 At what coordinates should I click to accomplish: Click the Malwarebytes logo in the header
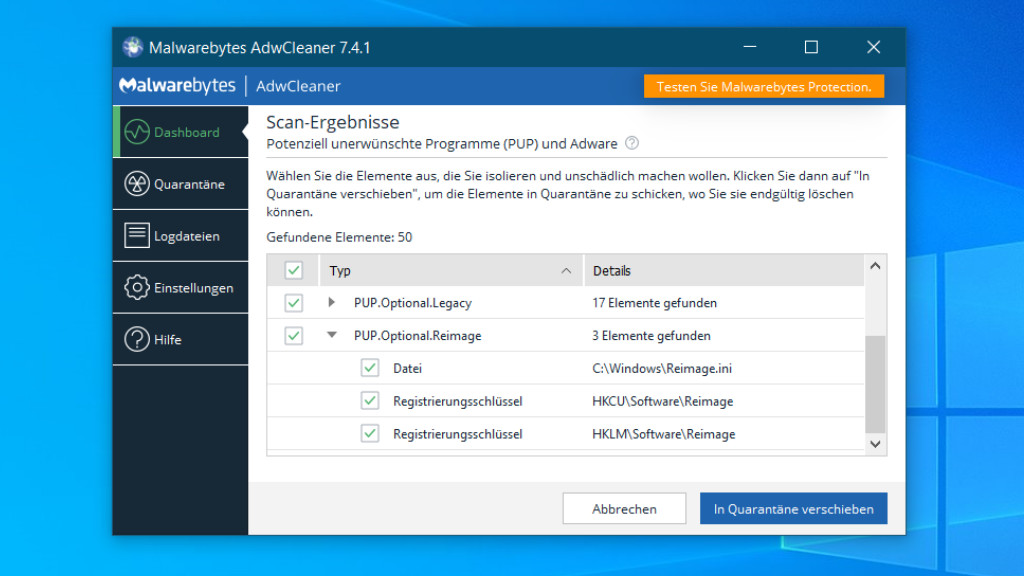(x=177, y=86)
